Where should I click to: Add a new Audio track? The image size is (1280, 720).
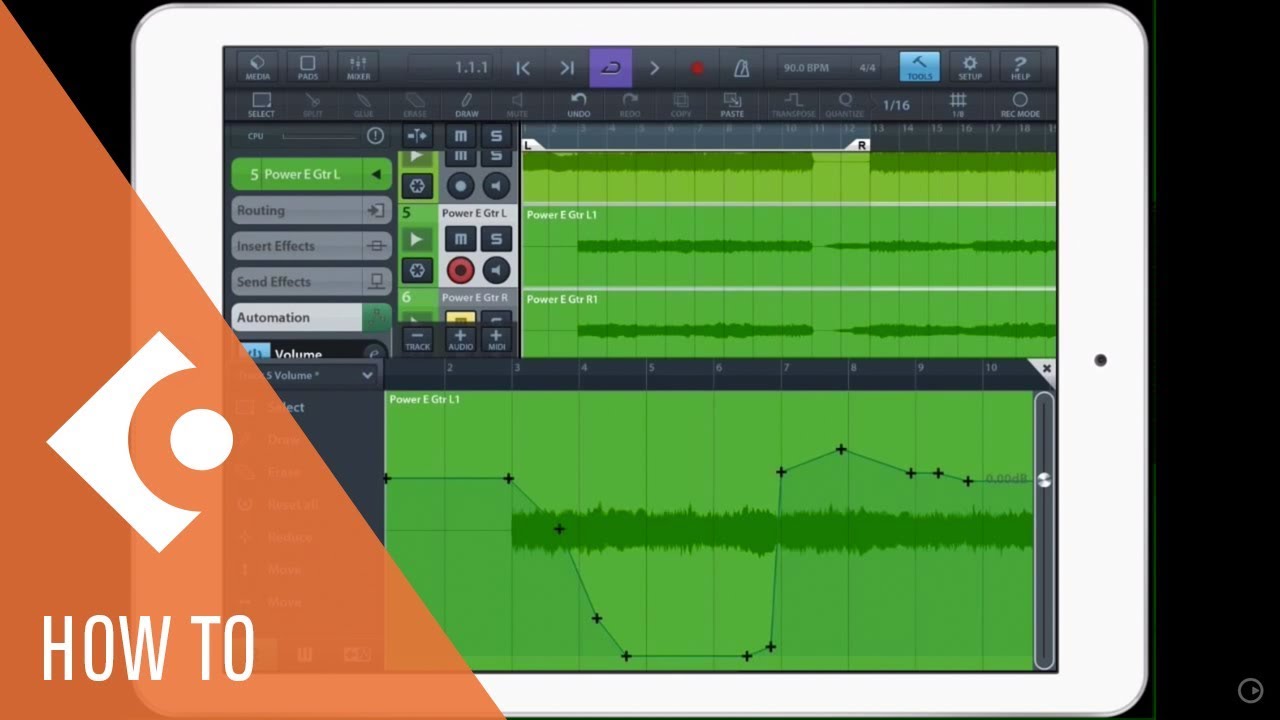click(x=460, y=340)
